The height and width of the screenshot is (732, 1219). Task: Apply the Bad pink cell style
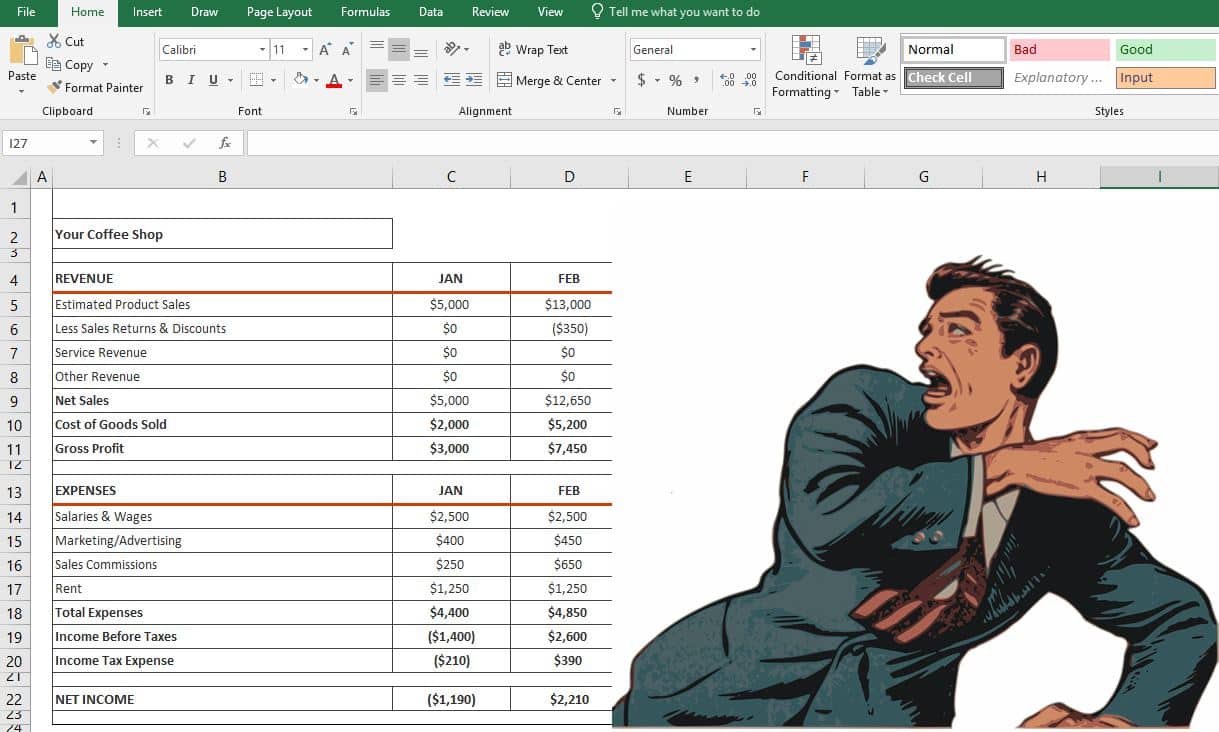[x=1059, y=49]
